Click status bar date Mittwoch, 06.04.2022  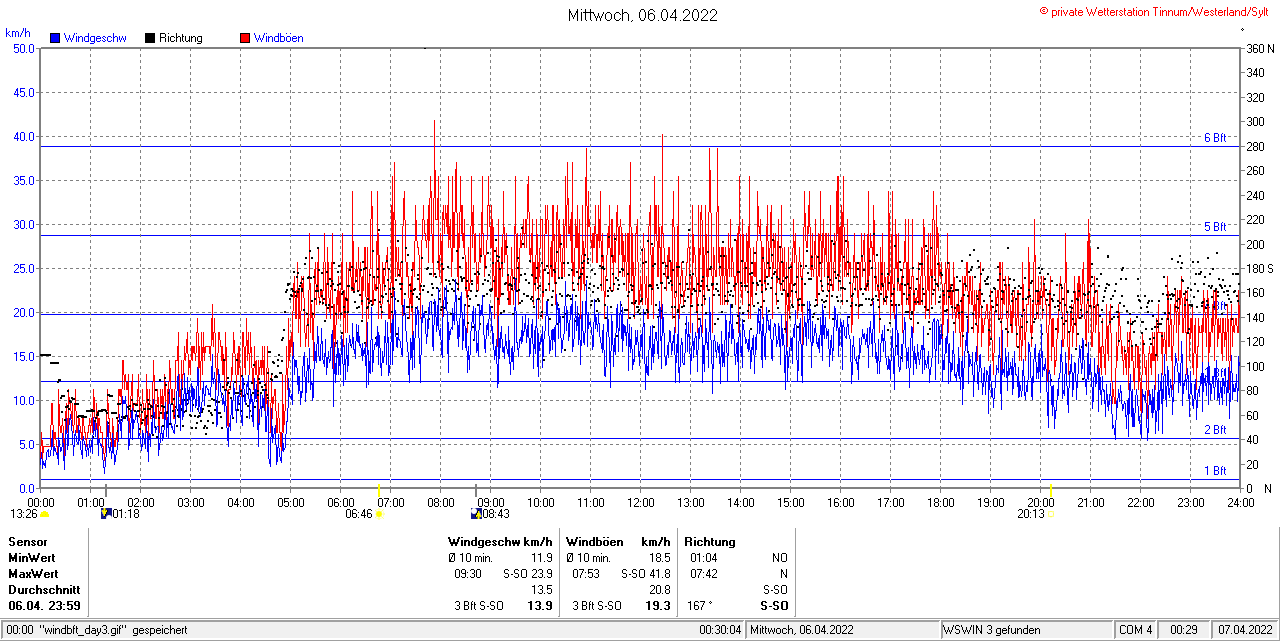[x=802, y=630]
